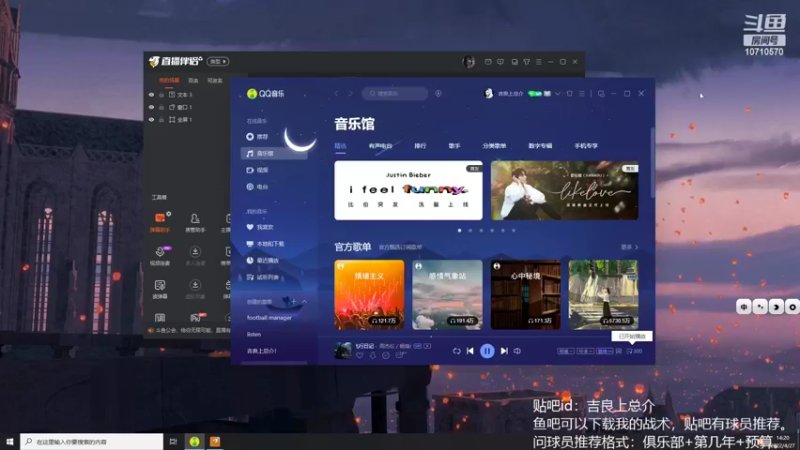The image size is (800, 450).
Task: Open the volume control speaker icon
Action: click(x=517, y=351)
